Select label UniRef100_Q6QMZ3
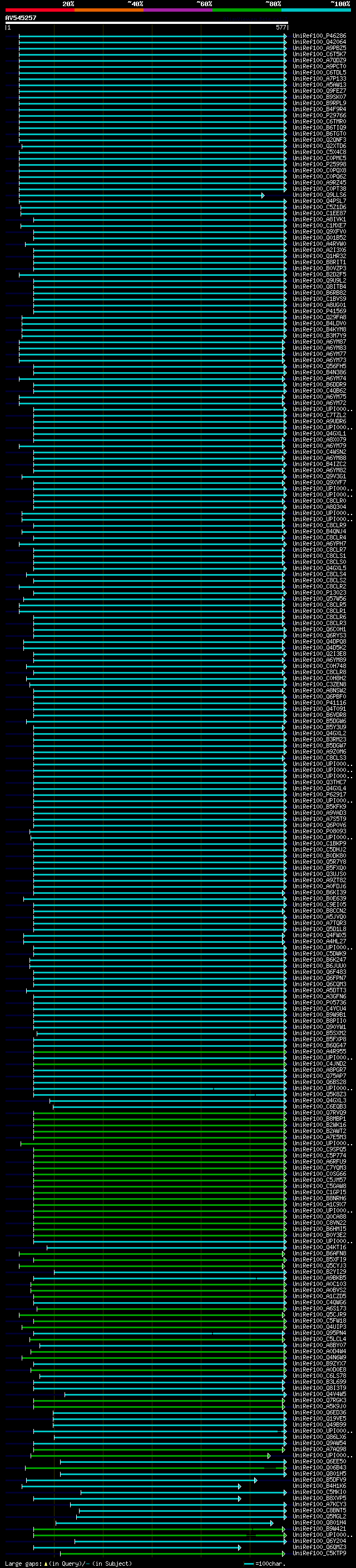The image size is (356, 1568). point(319,1547)
